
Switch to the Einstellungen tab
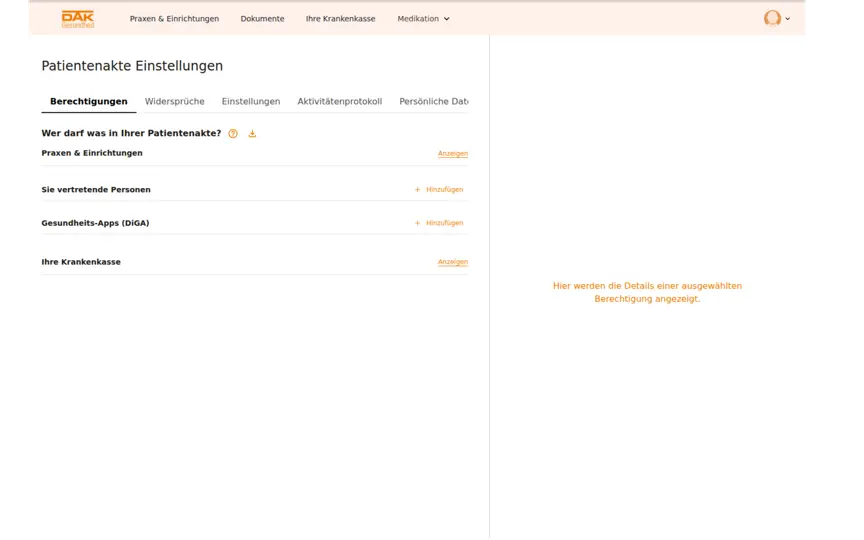click(251, 101)
